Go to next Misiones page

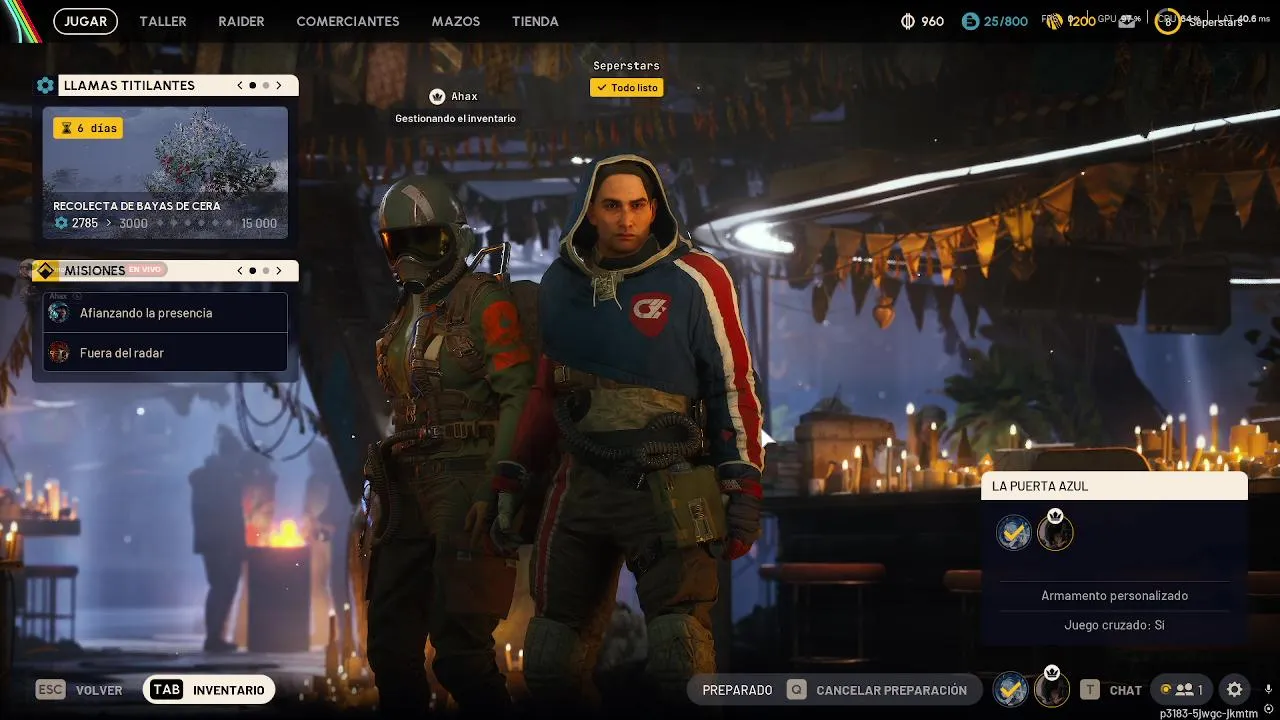279,271
